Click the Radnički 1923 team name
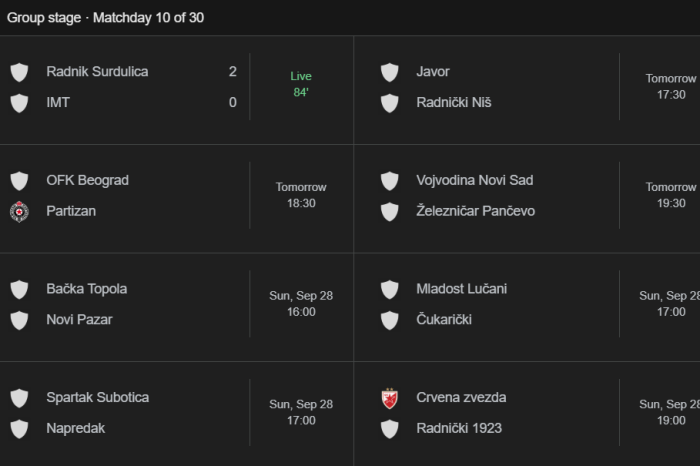700x466 pixels. [459, 428]
